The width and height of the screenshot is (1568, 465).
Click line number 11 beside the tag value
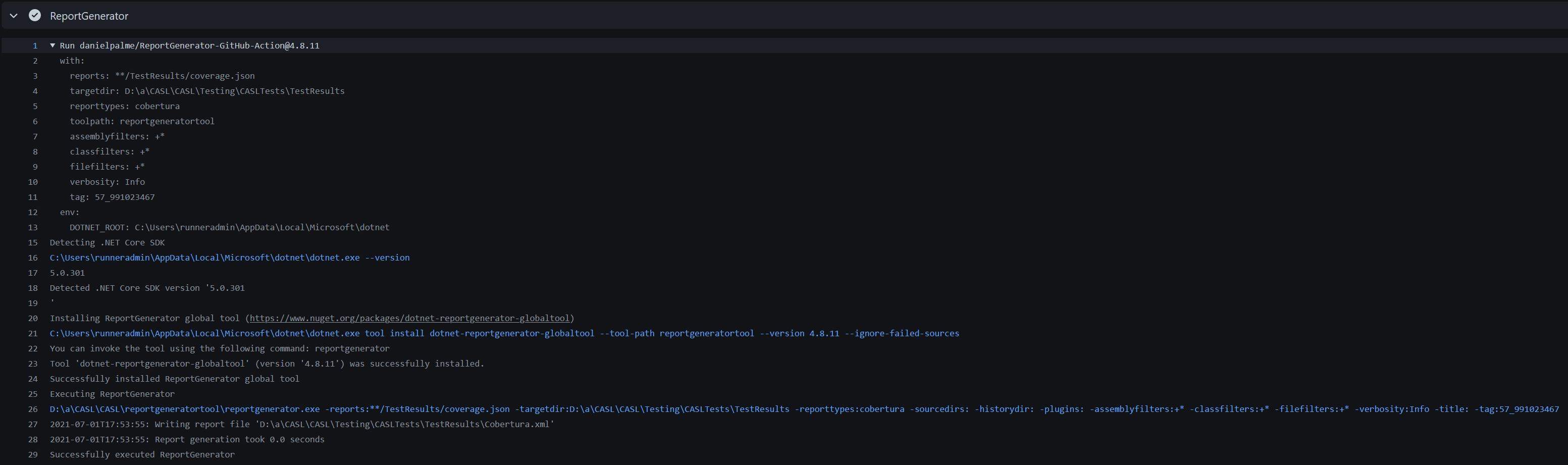pyautogui.click(x=32, y=197)
